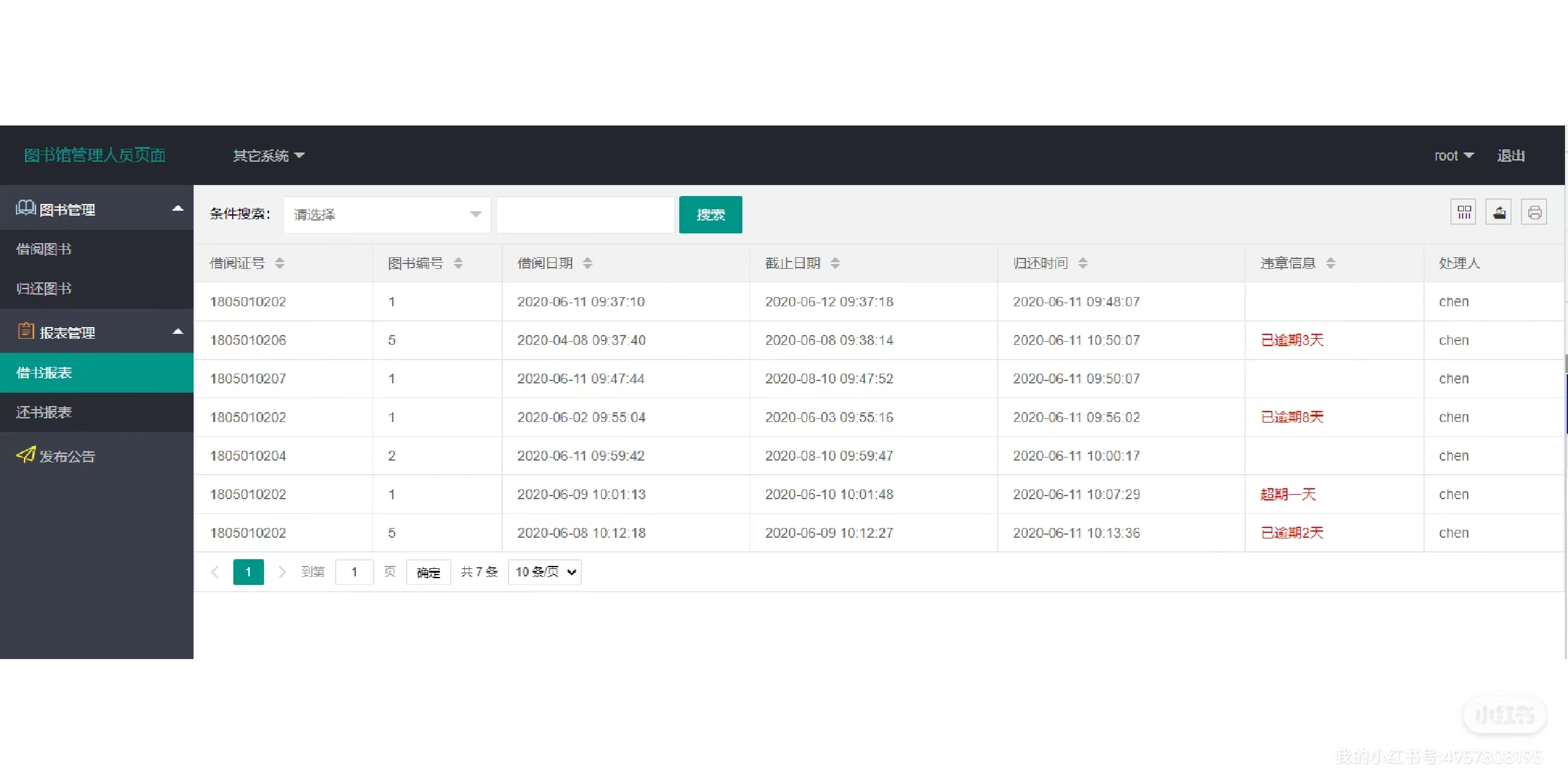1568x784 pixels.
Task: Open the 10 条/页 page size dropdown
Action: tap(545, 572)
